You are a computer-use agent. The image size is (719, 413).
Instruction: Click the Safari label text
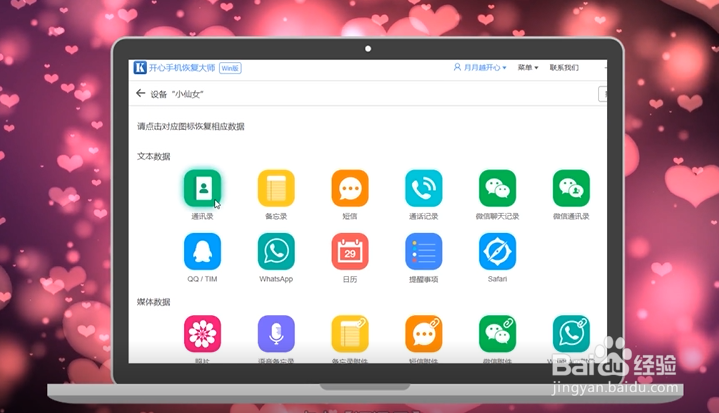498,279
